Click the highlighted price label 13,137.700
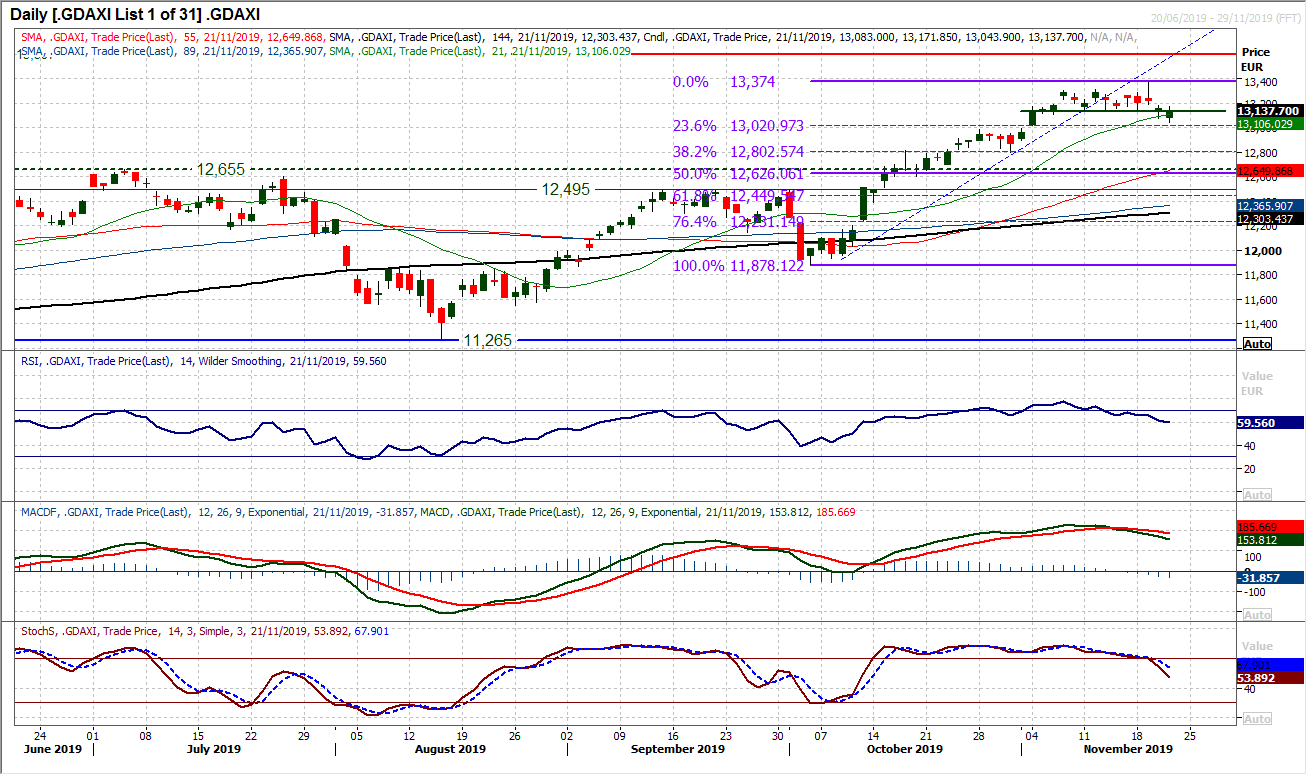This screenshot has height=775, width=1307. pos(1270,110)
